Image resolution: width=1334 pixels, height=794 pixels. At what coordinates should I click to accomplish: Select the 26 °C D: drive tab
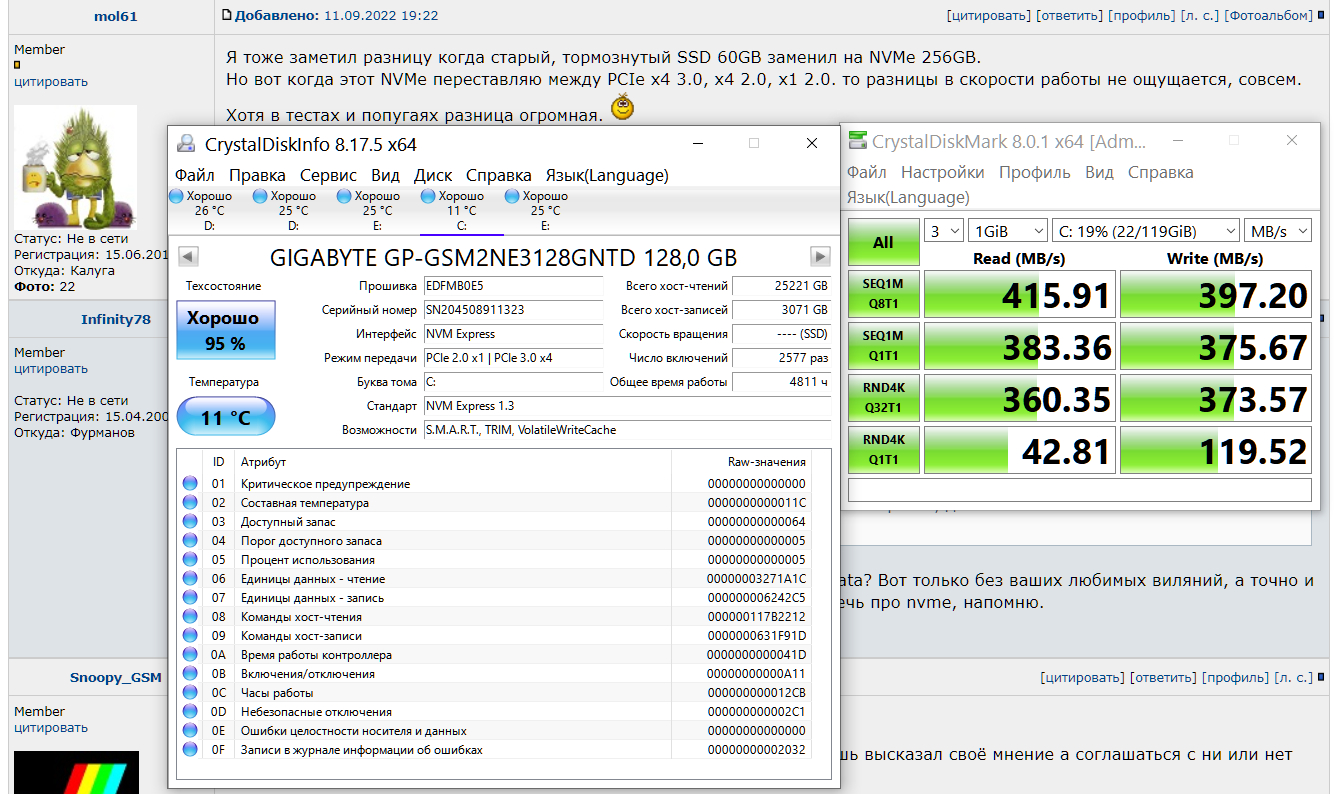click(209, 210)
